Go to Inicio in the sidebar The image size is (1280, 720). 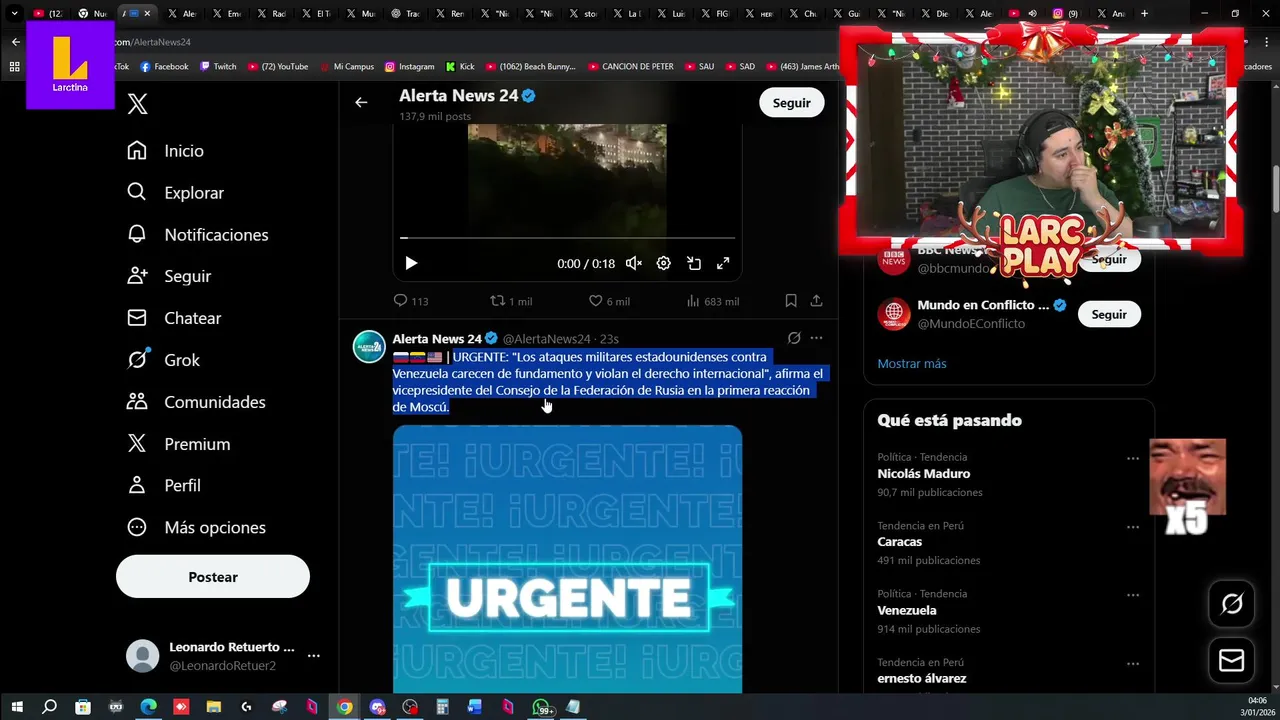166,151
